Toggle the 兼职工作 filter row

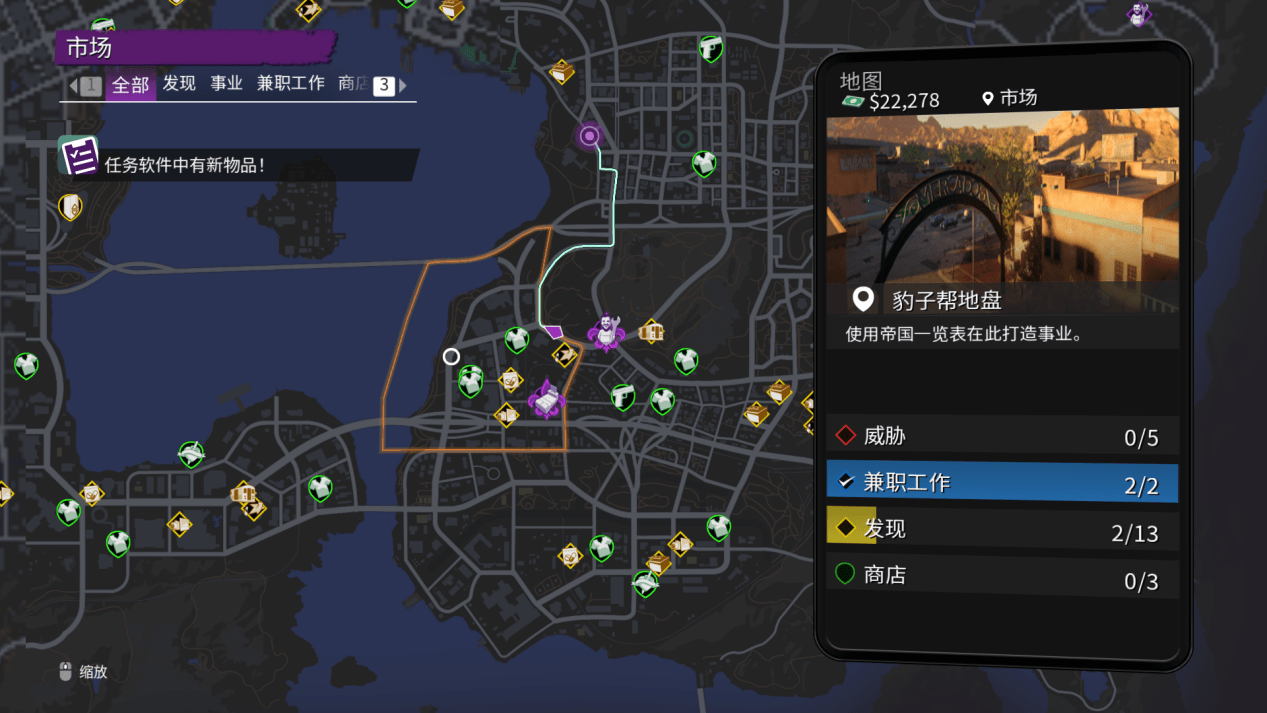[1002, 483]
